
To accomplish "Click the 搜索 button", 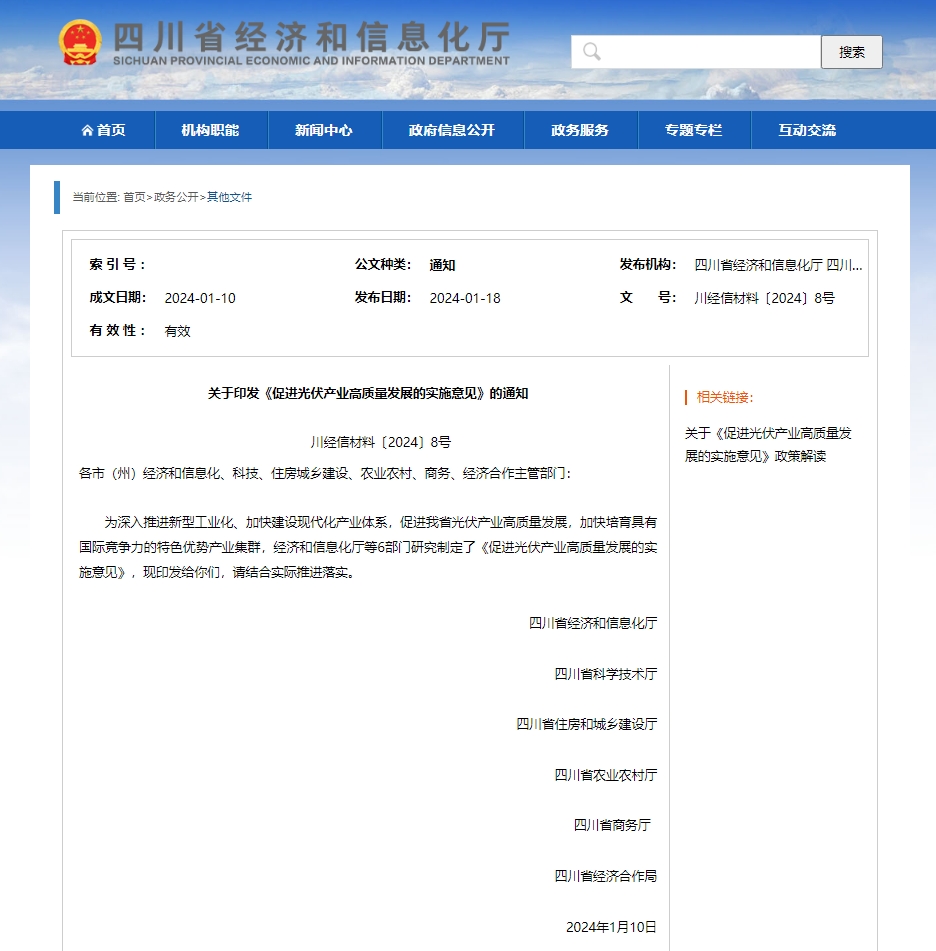I will pyautogui.click(x=852, y=52).
